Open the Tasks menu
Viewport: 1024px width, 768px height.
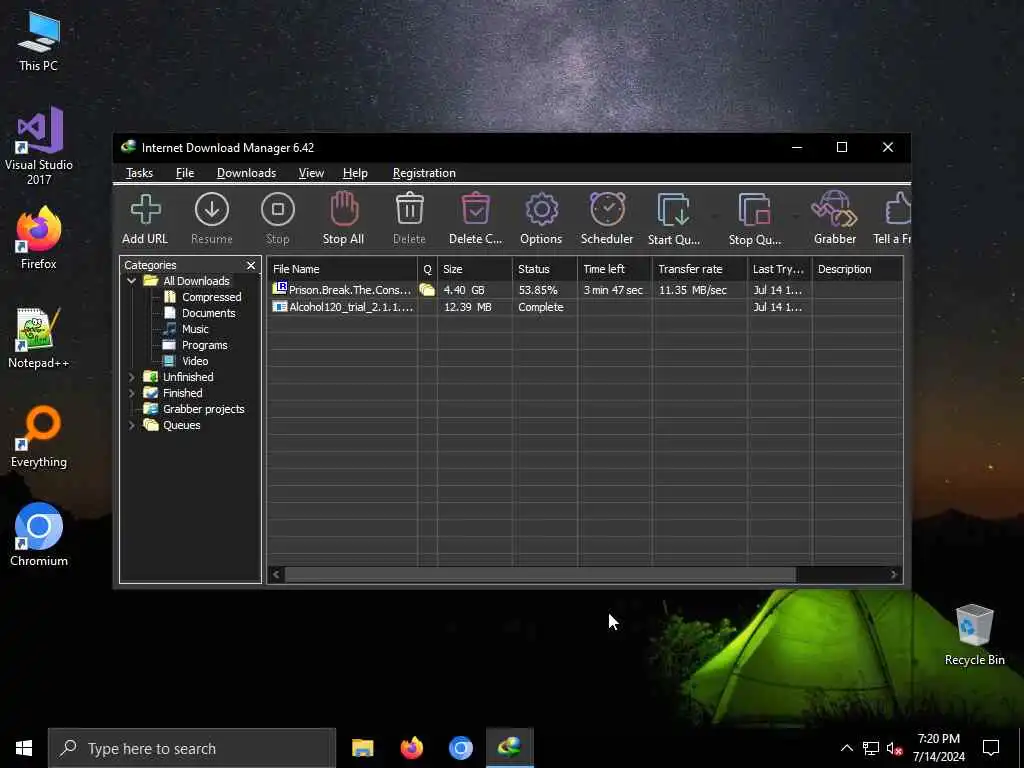pyautogui.click(x=139, y=173)
